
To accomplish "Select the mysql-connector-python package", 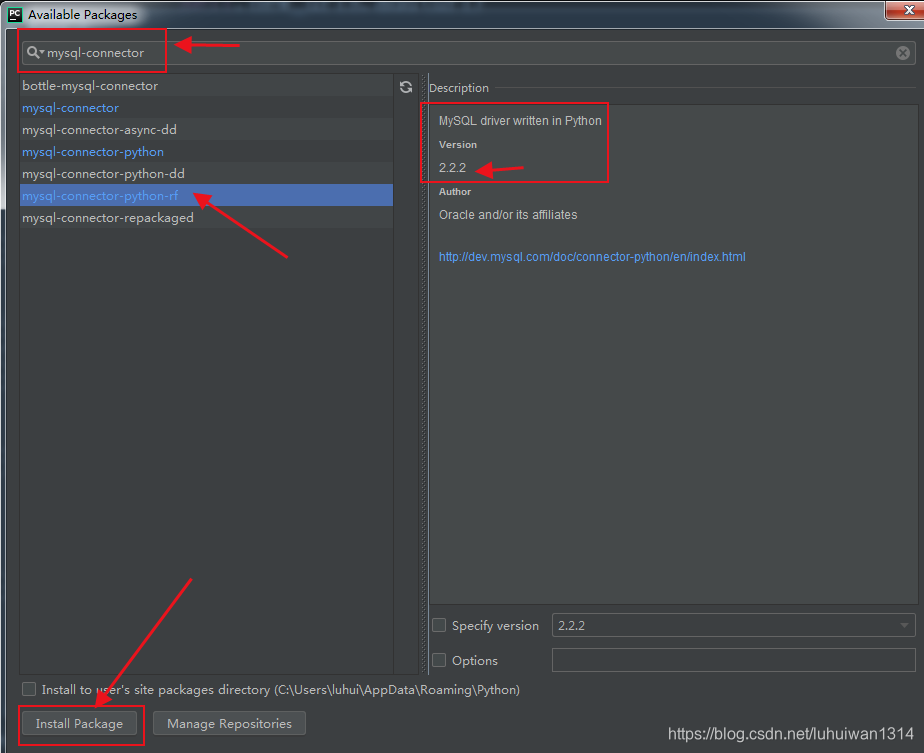I will 206,151.
